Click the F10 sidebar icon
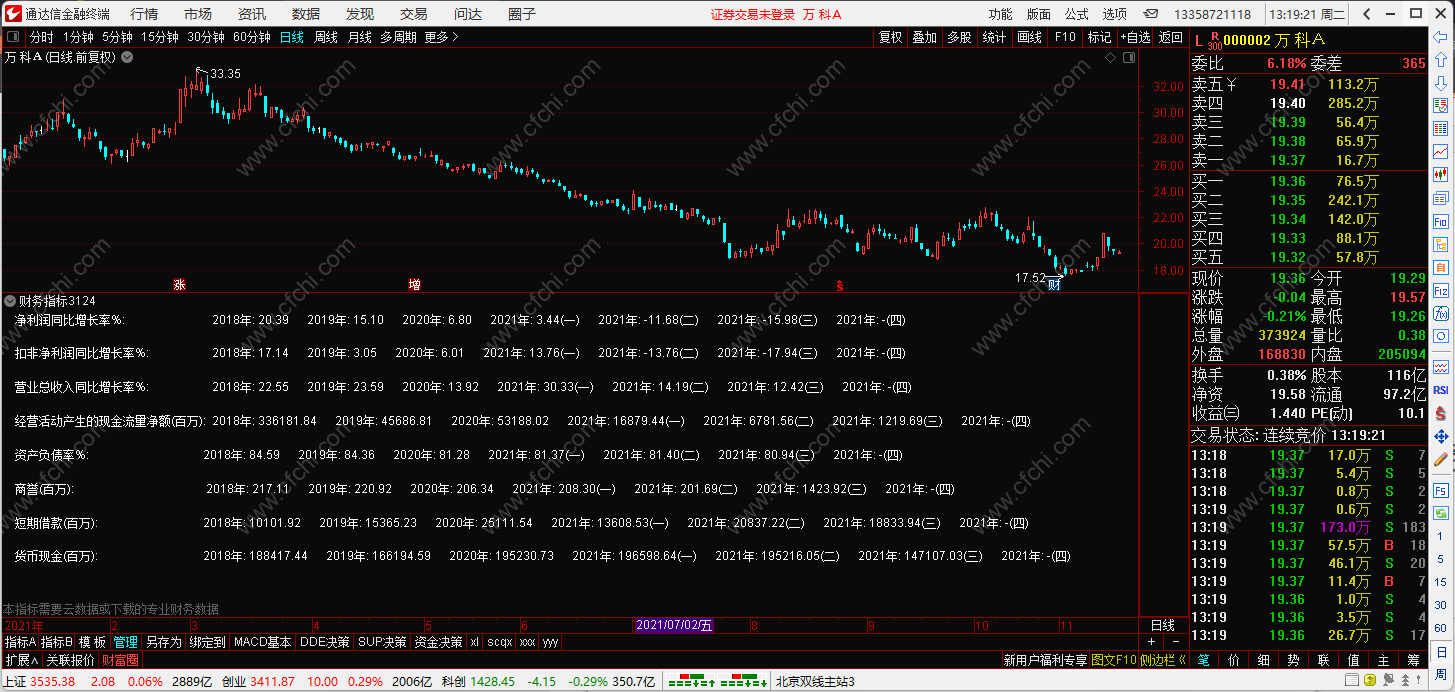 pos(1441,221)
